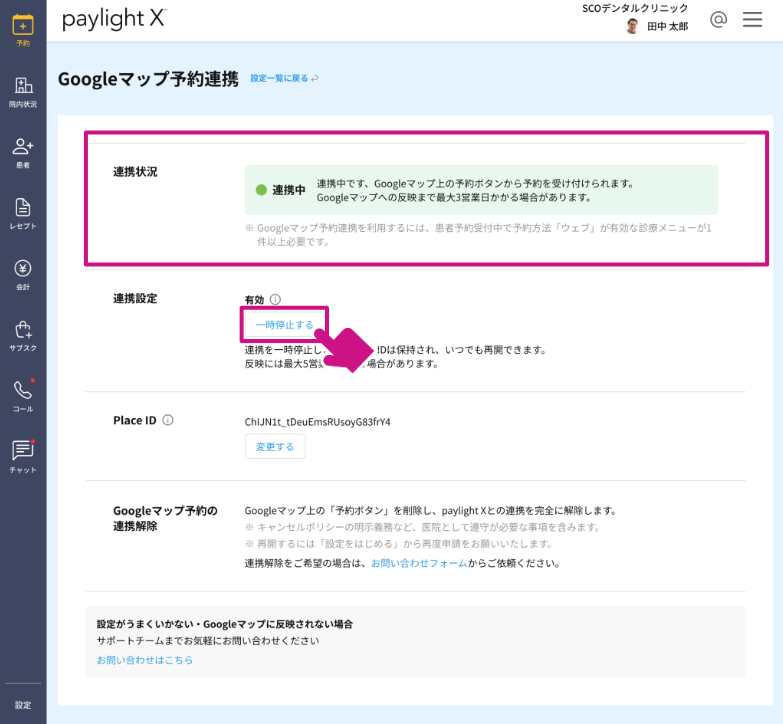Click the Googleマップ予約の連携解除 label
The image size is (783, 724).
tap(165, 518)
